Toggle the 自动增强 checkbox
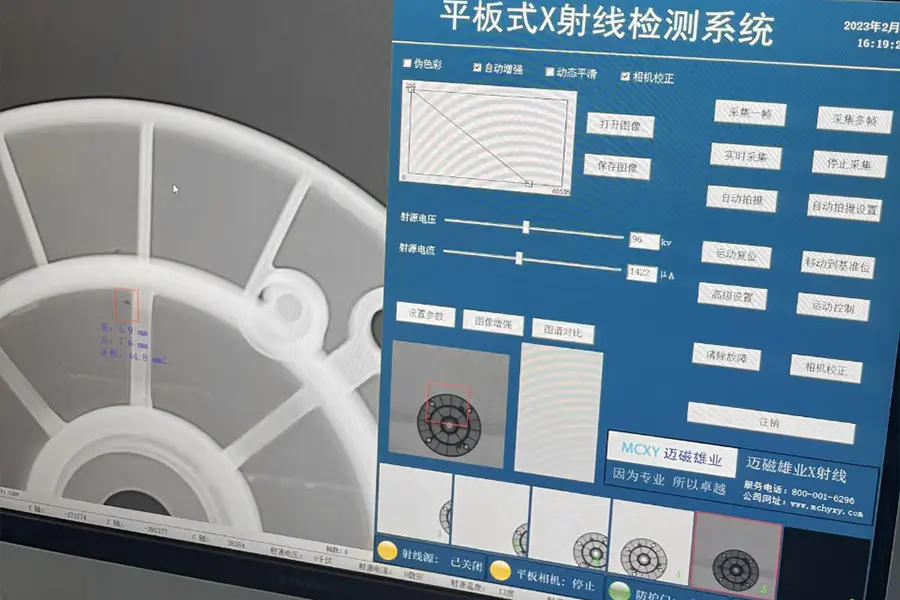The height and width of the screenshot is (600, 900). pyautogui.click(x=478, y=68)
